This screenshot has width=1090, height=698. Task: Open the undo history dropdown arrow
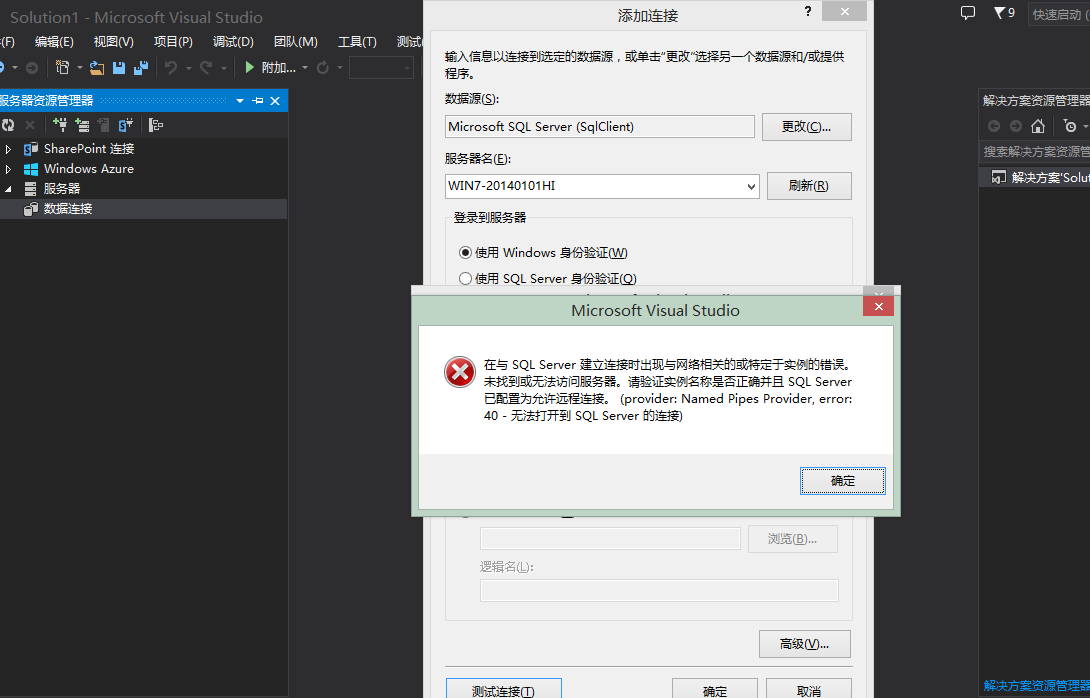pos(188,67)
